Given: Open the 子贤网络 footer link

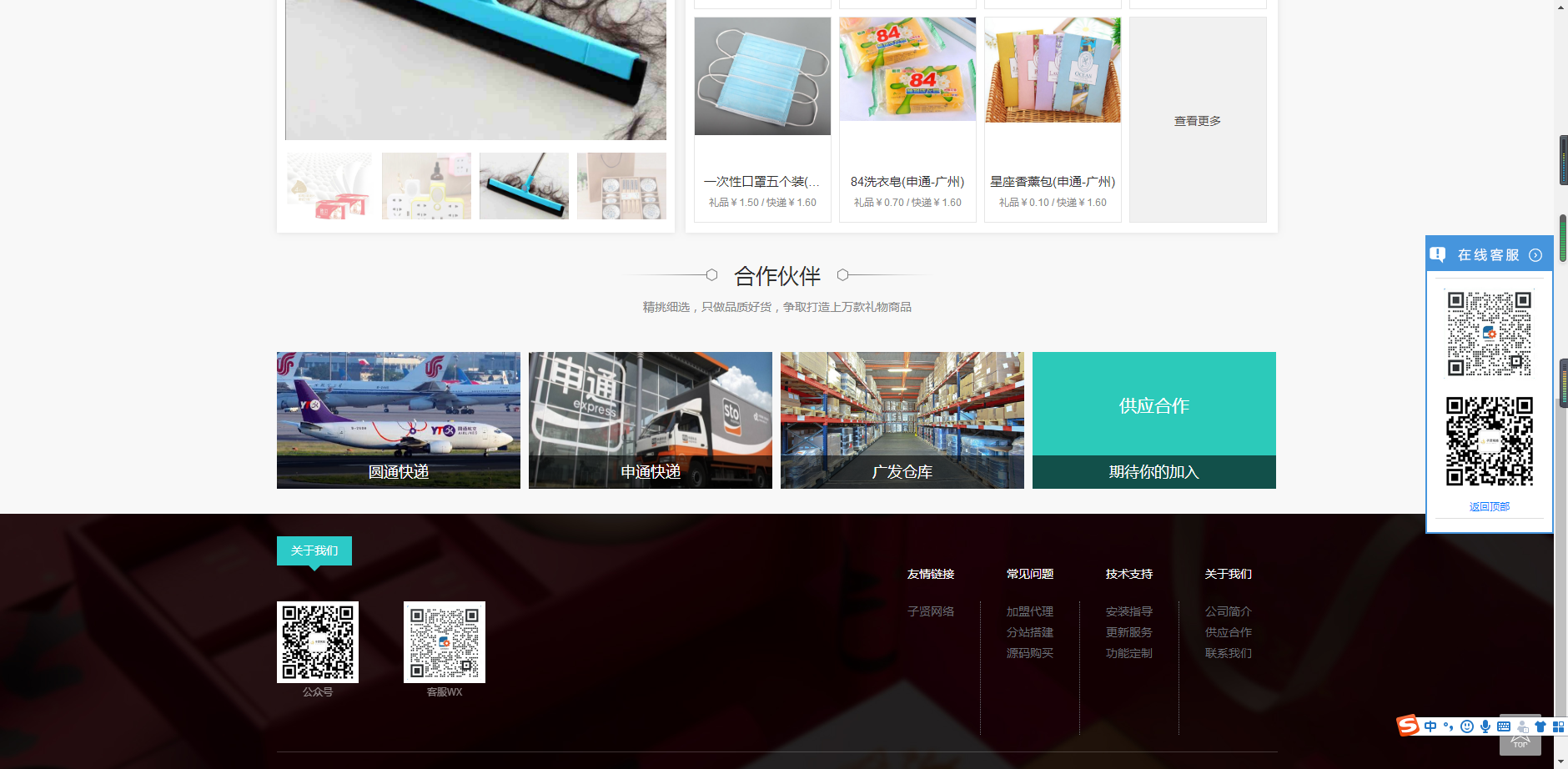Looking at the screenshot, I should pos(931,611).
